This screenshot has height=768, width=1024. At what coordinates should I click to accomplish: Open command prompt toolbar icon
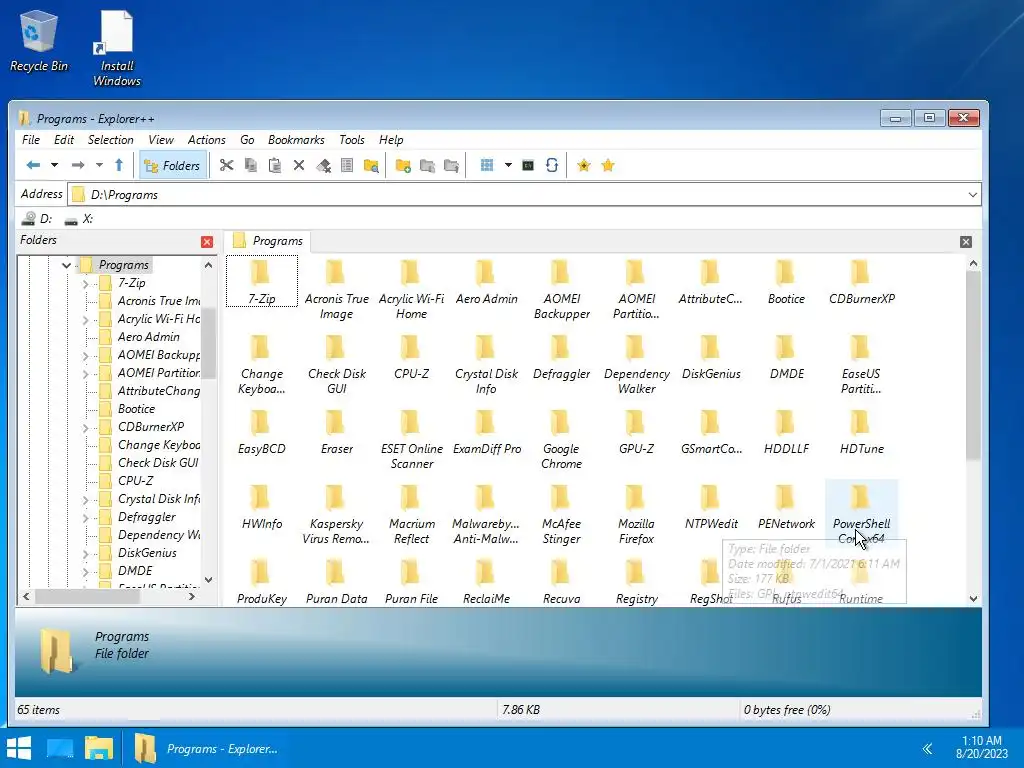[528, 165]
